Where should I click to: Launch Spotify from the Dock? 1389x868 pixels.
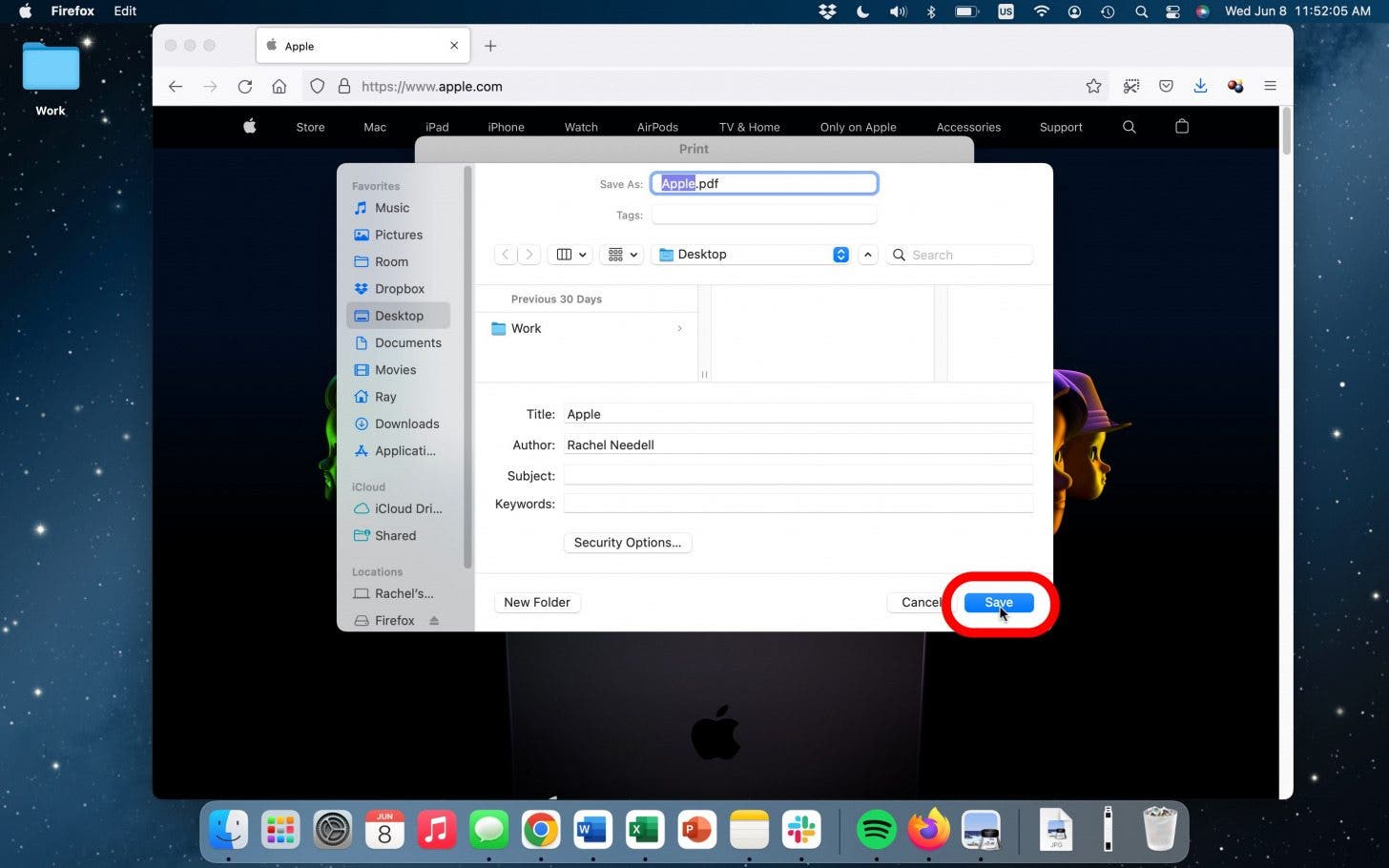[876, 830]
